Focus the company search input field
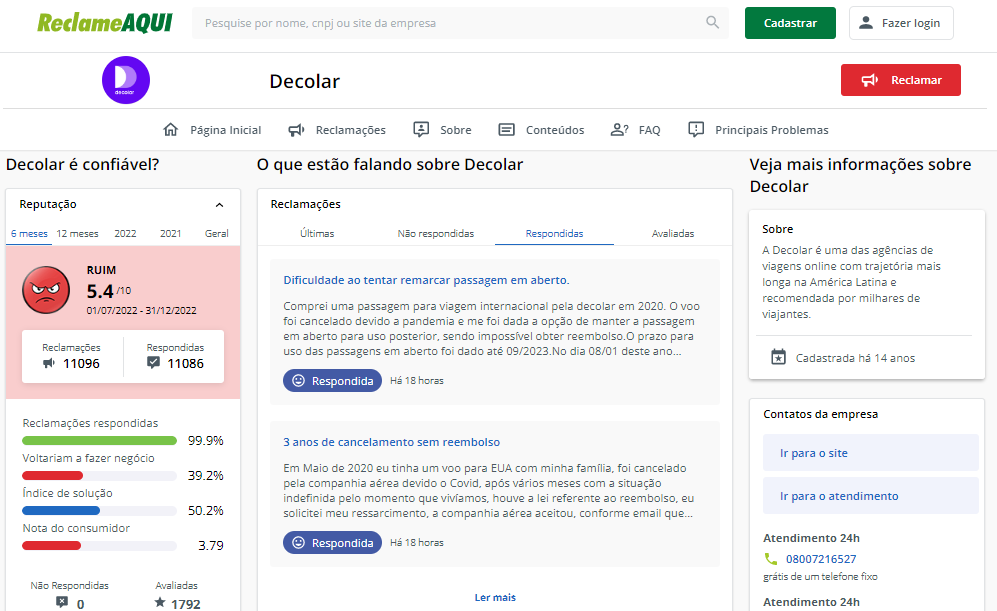Image resolution: width=997 pixels, height=611 pixels. coord(460,23)
